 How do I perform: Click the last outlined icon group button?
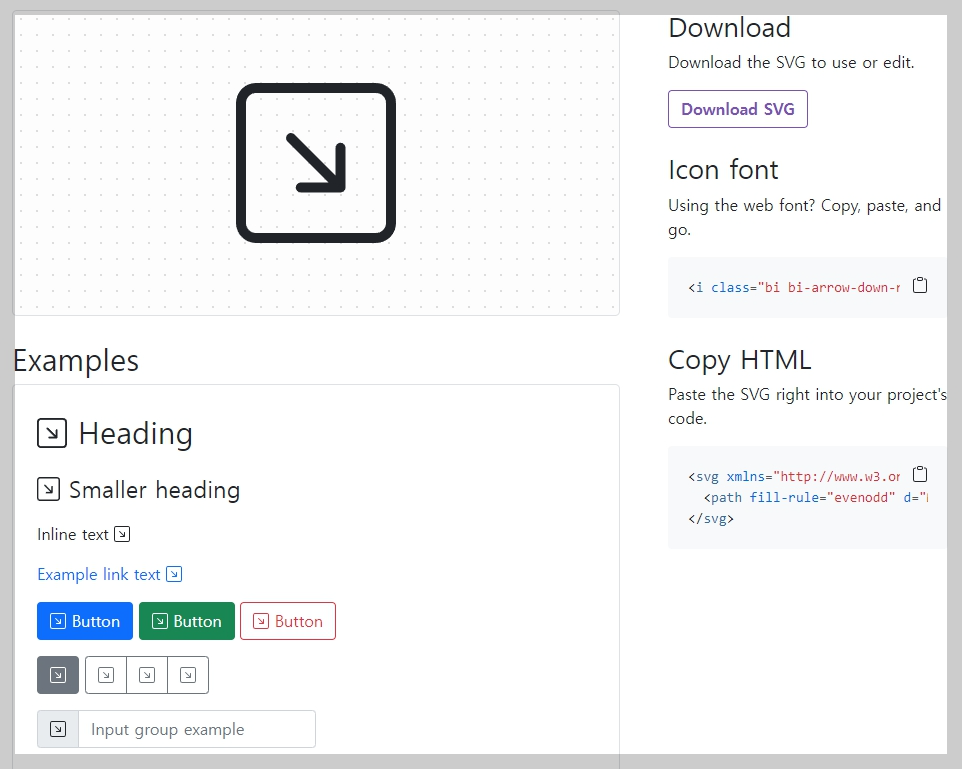tap(188, 675)
